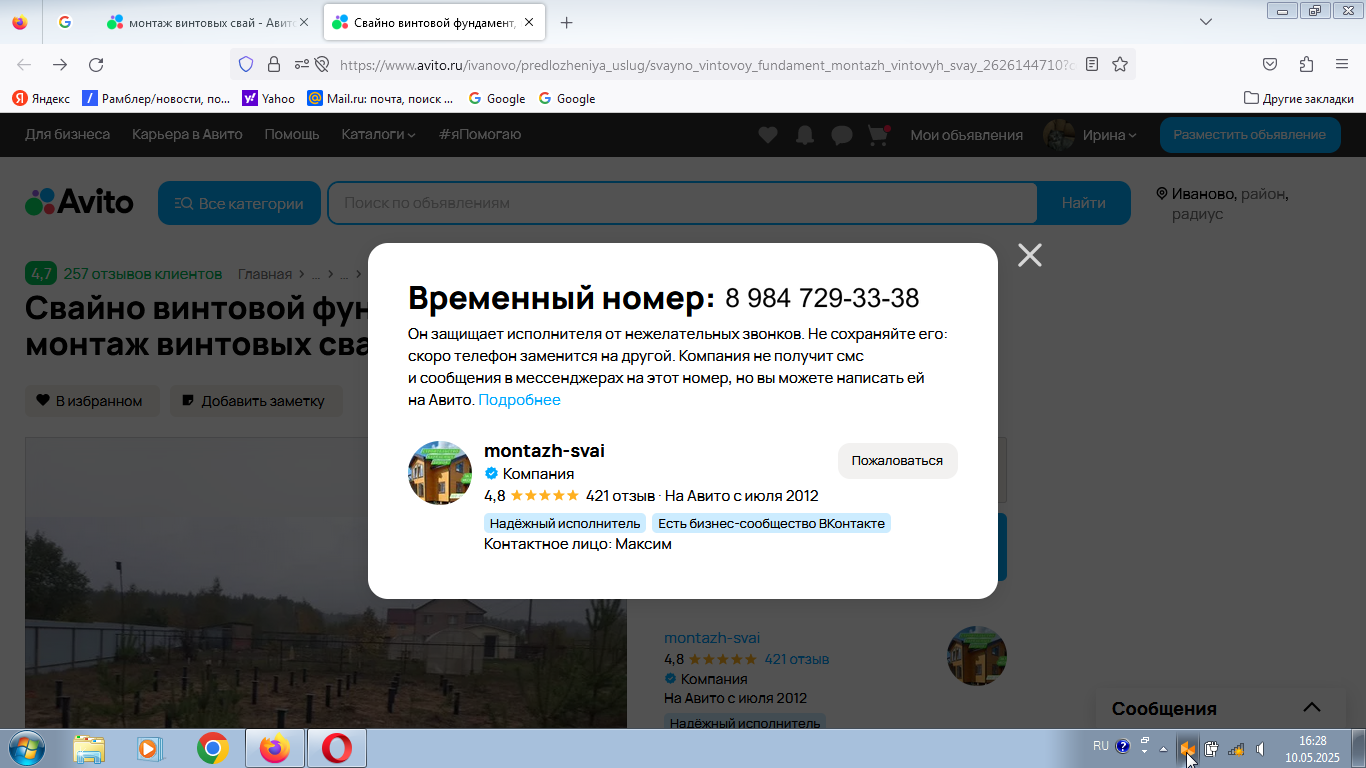Bookmark this page with star icon
1366x768 pixels.
[1120, 64]
